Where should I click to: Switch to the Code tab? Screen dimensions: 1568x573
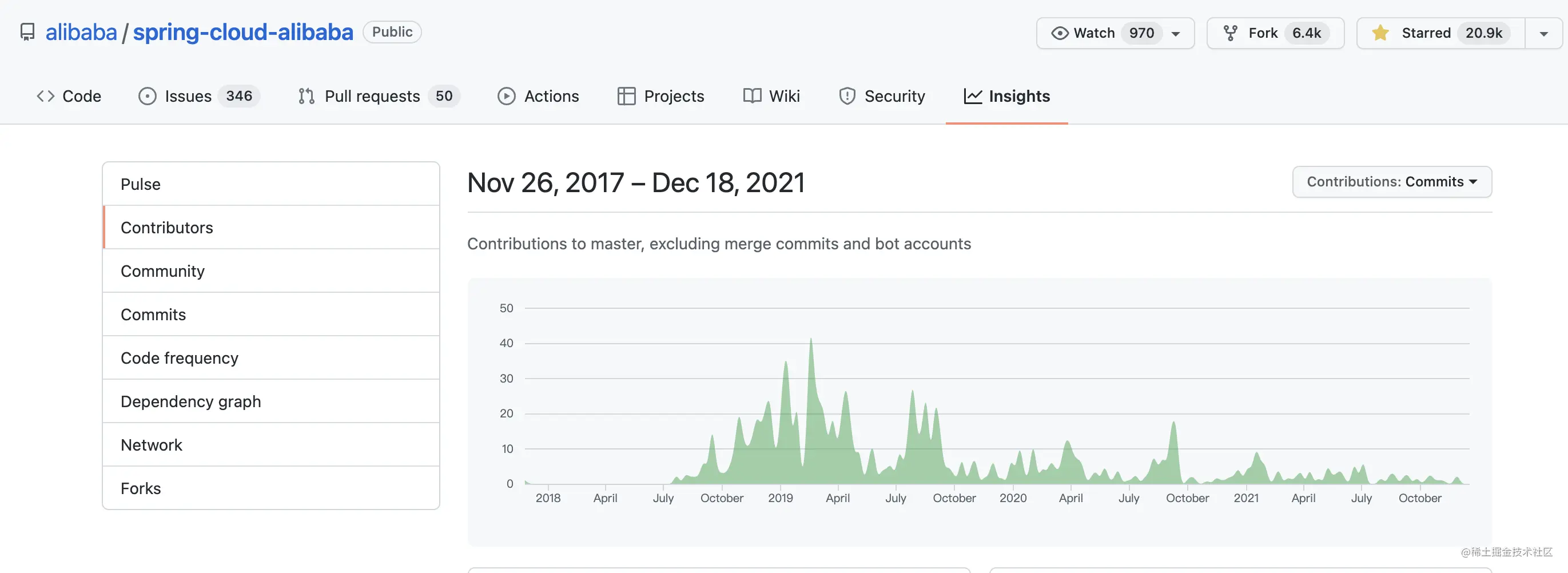[x=69, y=96]
